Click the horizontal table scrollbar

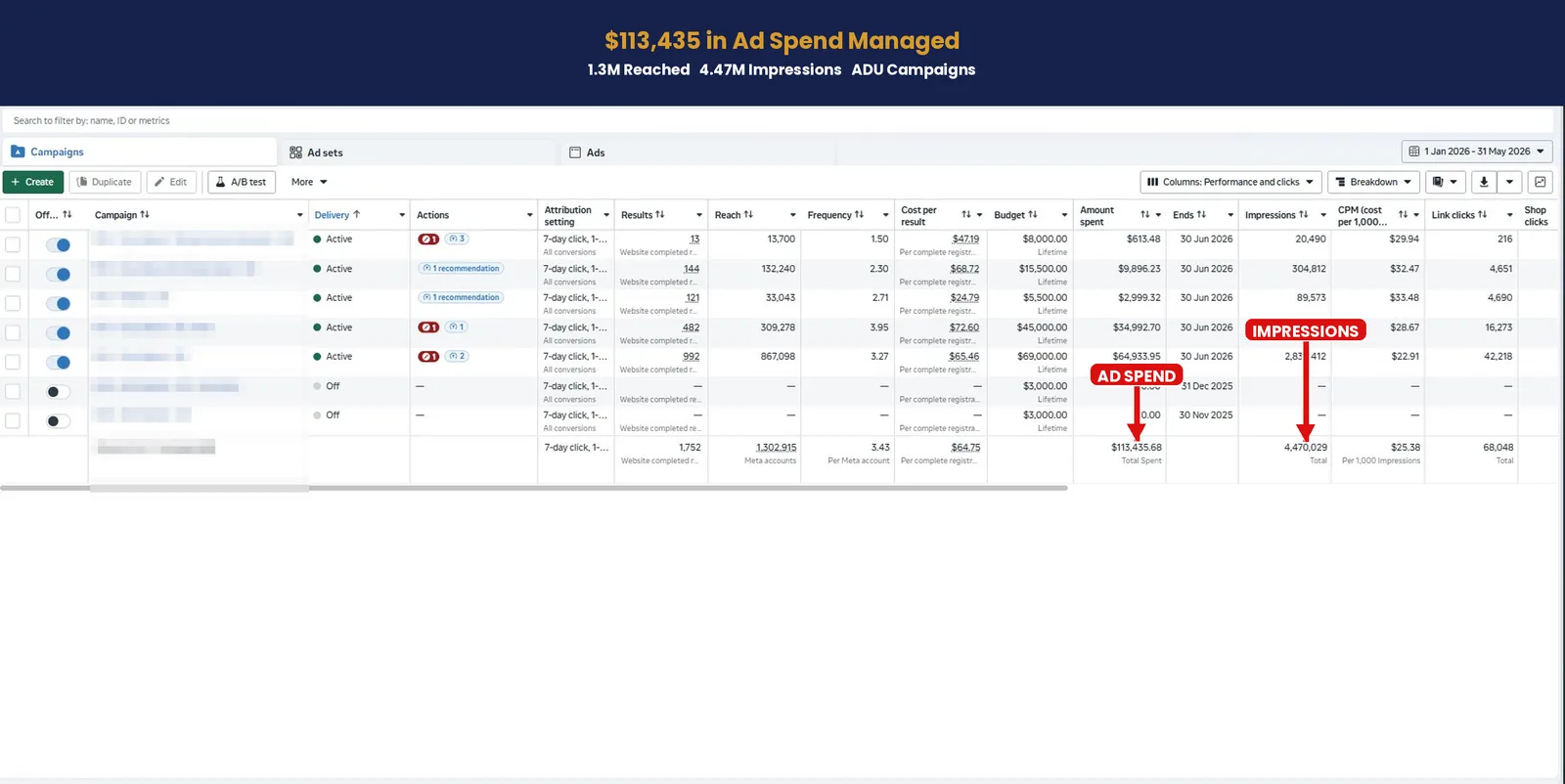tap(533, 488)
